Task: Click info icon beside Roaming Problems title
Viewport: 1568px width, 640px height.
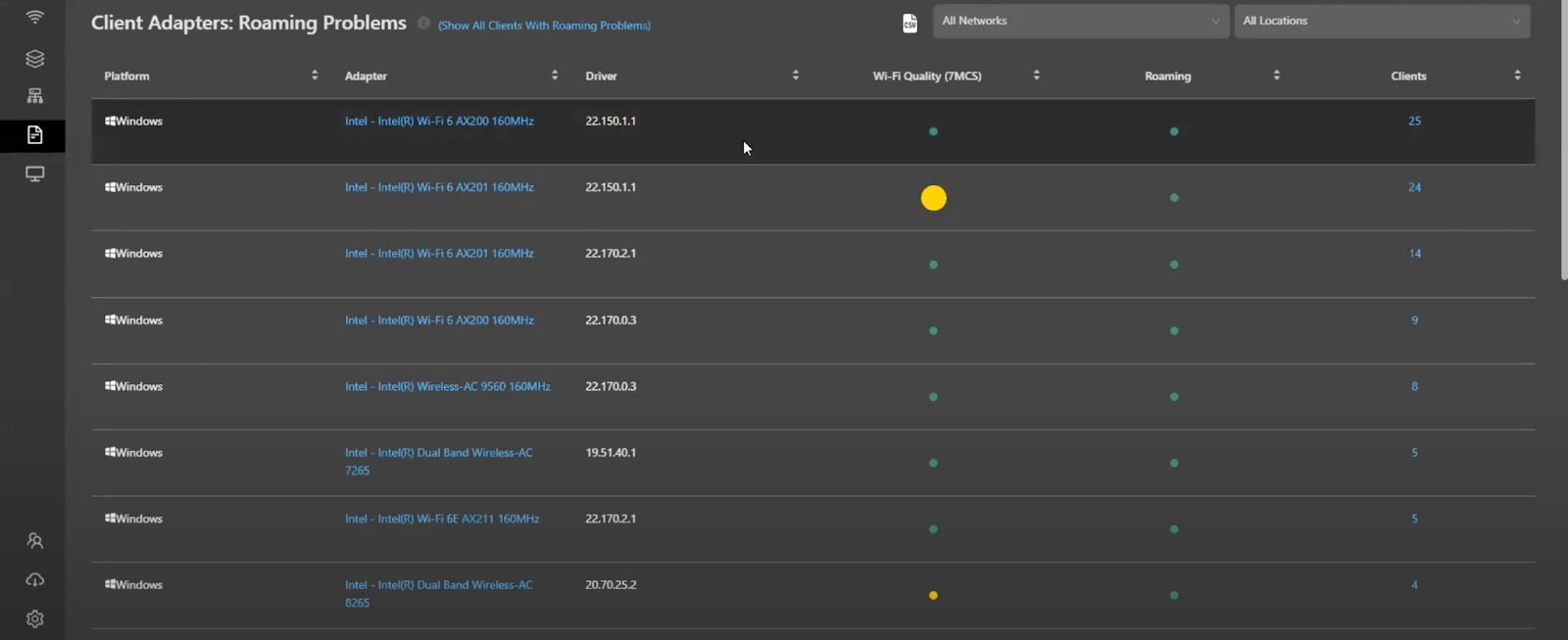Action: [x=423, y=24]
